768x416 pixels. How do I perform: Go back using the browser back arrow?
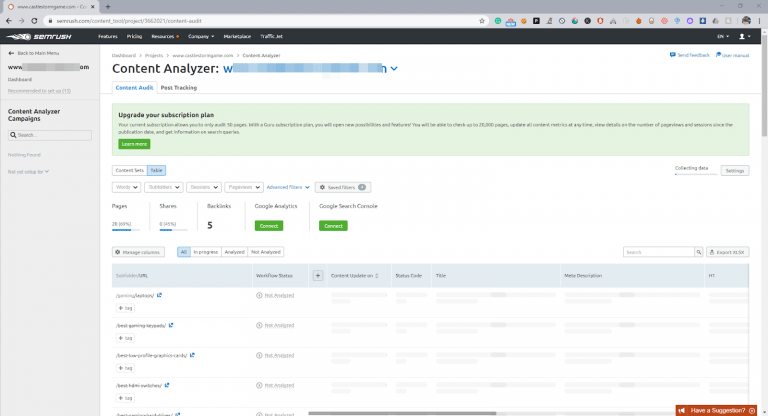click(9, 21)
